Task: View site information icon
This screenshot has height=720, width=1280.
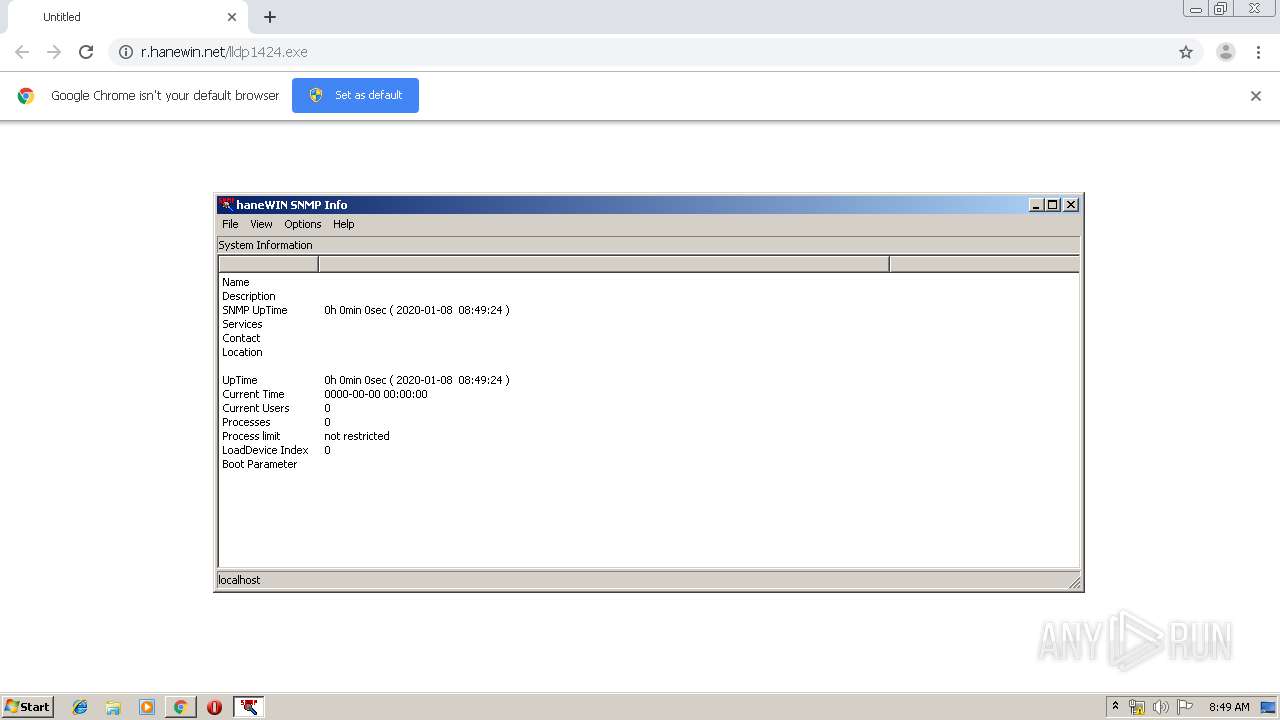Action: [x=126, y=52]
